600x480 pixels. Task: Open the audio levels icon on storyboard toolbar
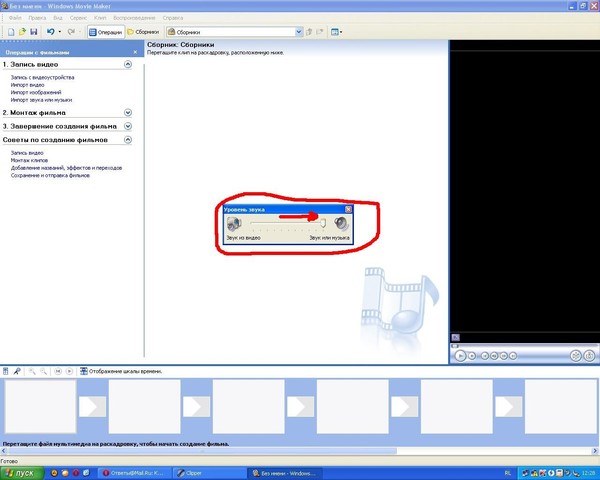(6, 371)
